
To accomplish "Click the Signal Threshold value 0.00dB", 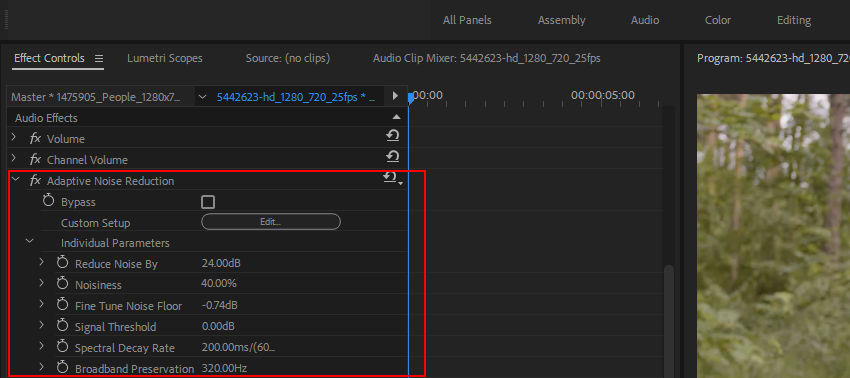I will [218, 326].
